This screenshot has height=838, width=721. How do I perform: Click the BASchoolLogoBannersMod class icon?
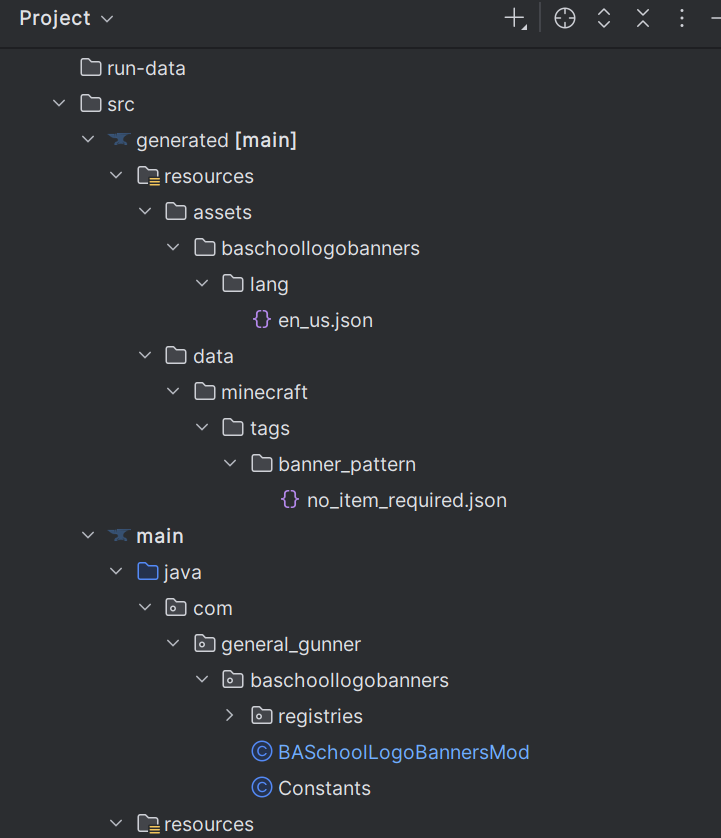pyautogui.click(x=262, y=751)
